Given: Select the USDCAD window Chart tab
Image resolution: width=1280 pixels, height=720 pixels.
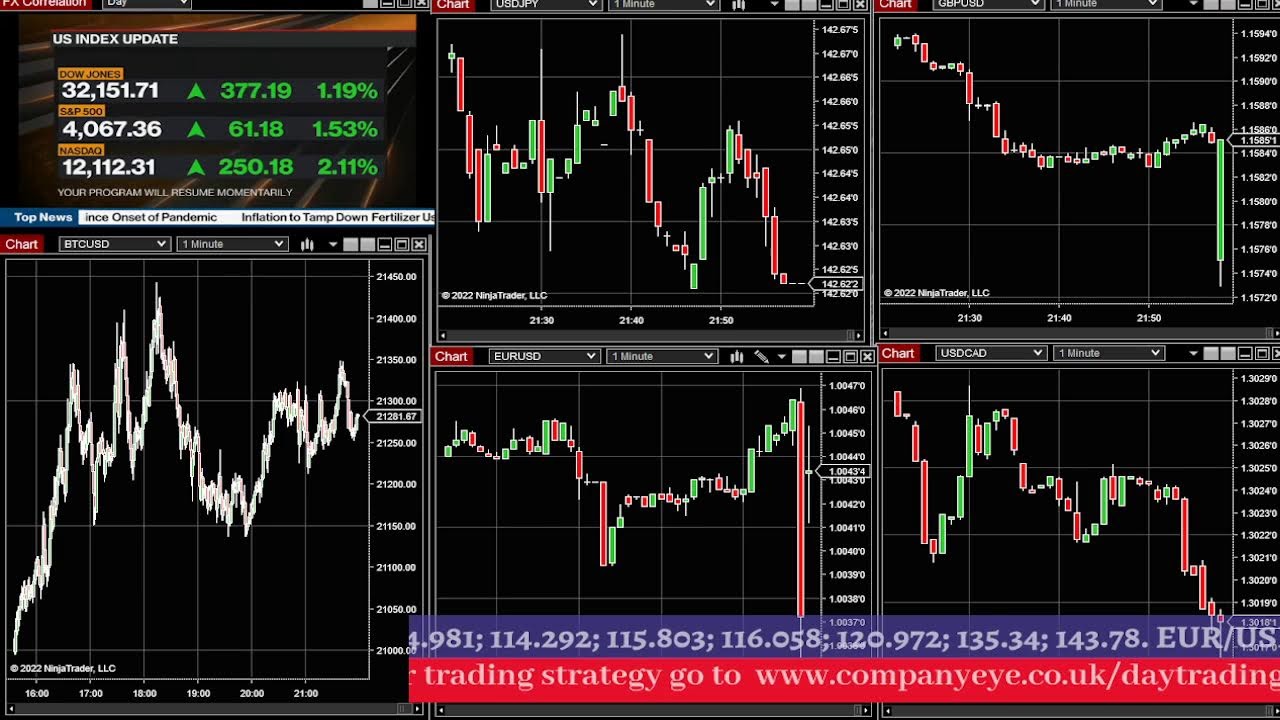Looking at the screenshot, I should [898, 353].
